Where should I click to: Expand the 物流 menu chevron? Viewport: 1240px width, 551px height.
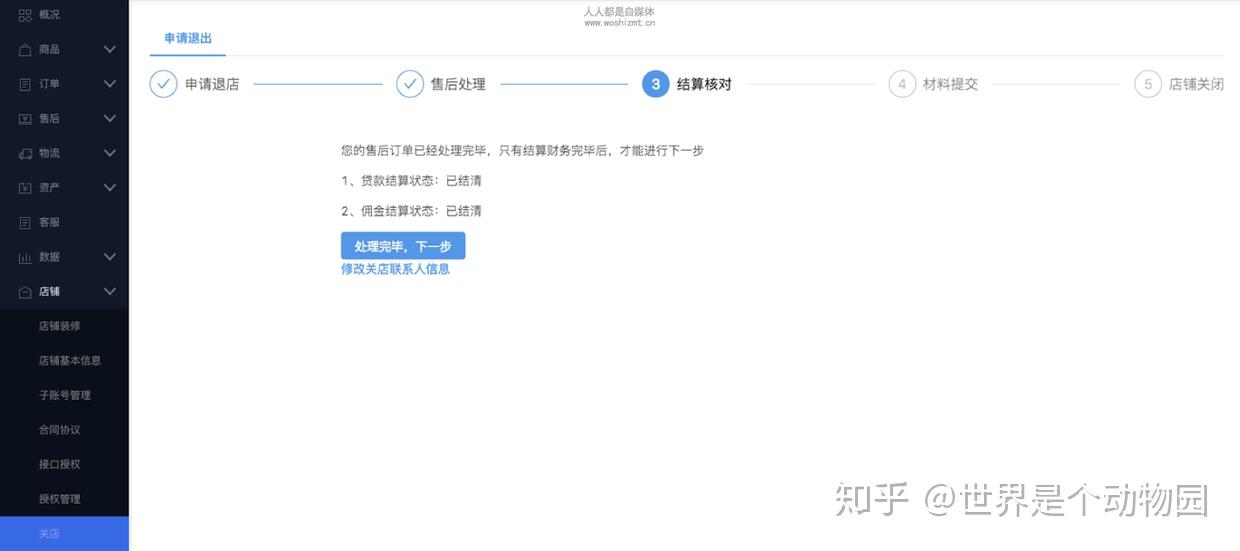tap(110, 153)
